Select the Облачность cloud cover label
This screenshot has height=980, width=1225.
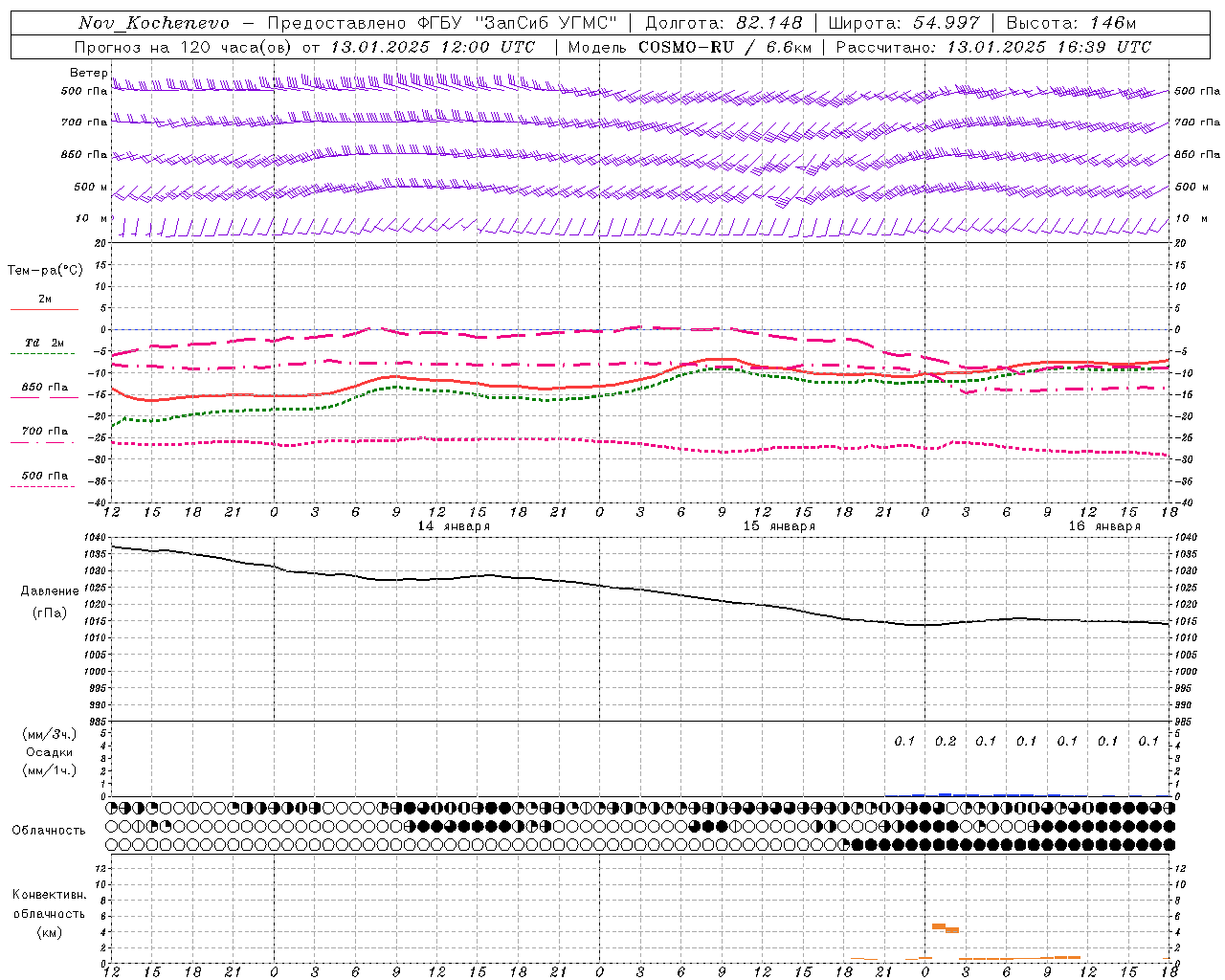49,830
